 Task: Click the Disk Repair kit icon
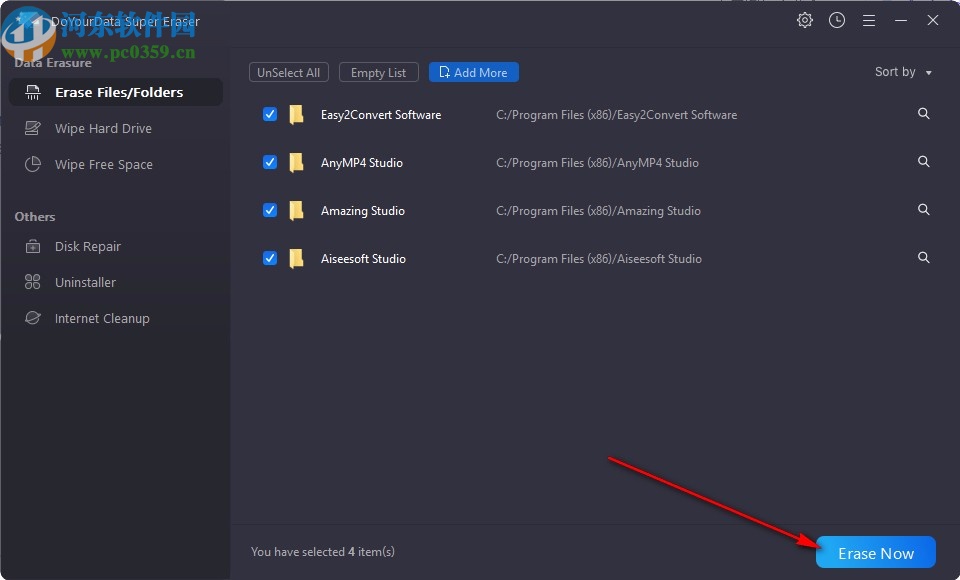pyautogui.click(x=32, y=246)
